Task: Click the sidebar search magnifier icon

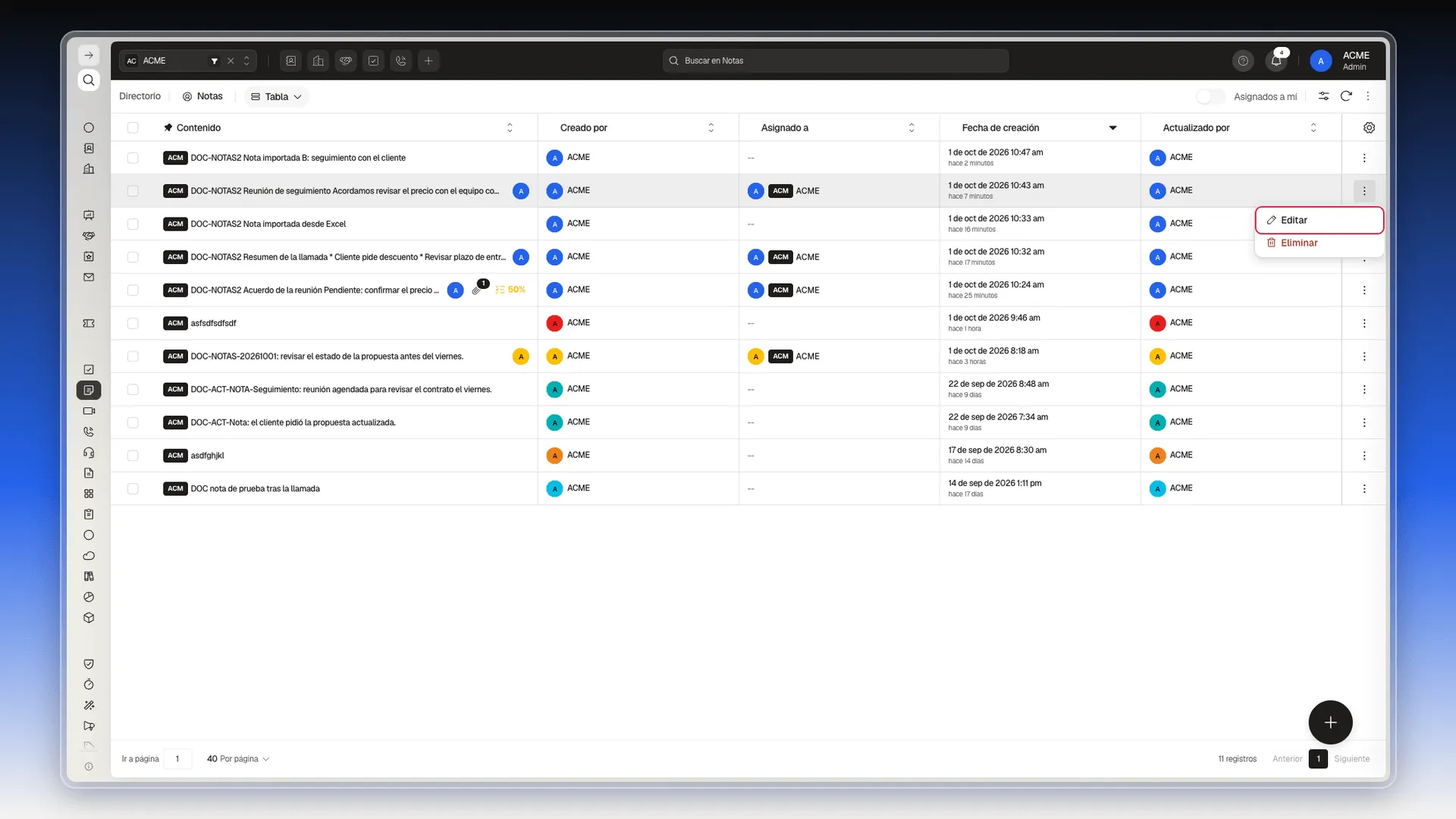Action: click(89, 80)
